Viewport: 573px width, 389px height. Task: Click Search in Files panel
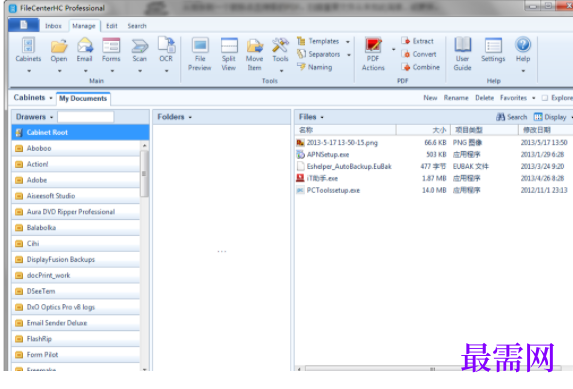coord(512,117)
